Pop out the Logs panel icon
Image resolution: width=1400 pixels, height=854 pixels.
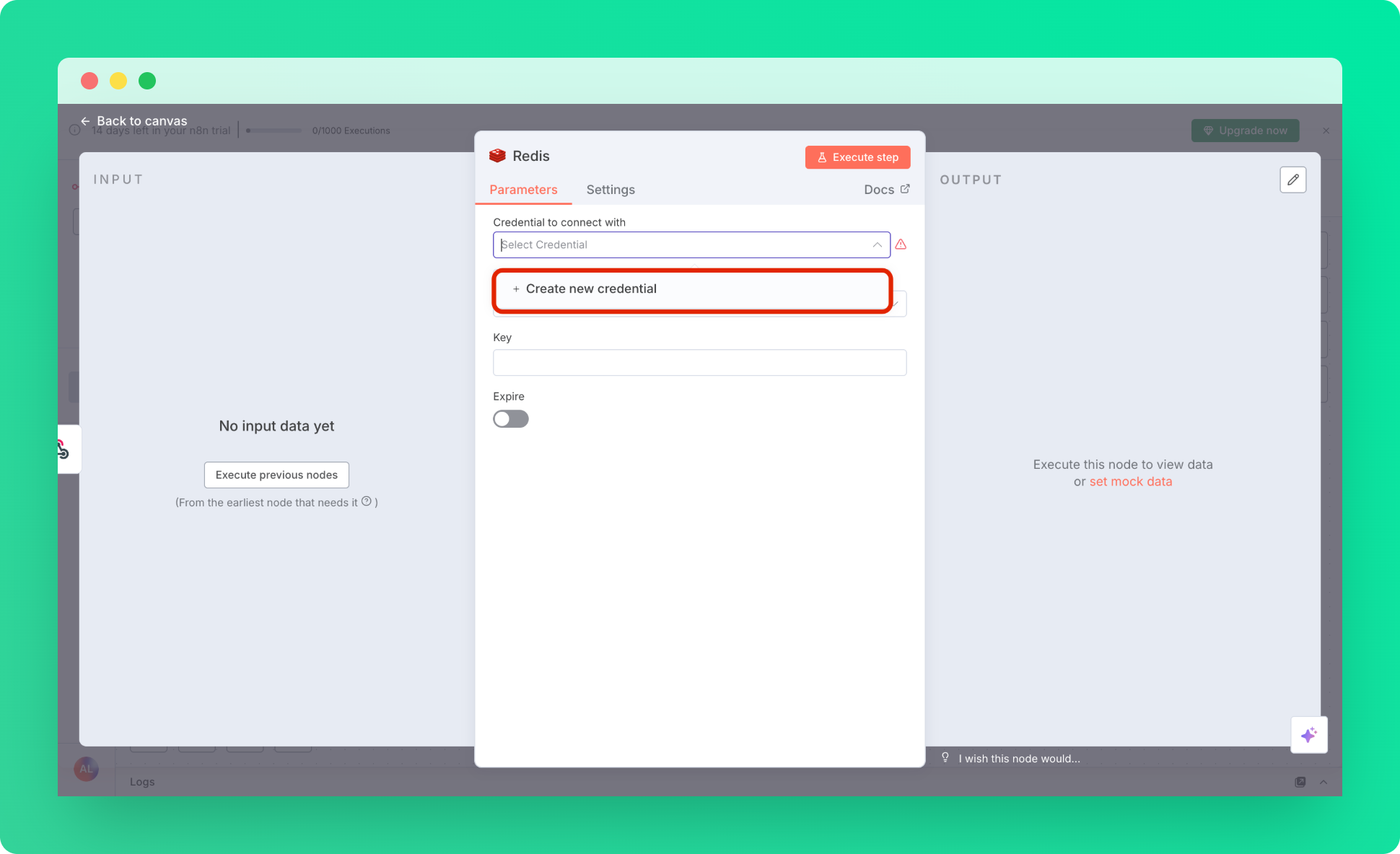pos(1300,782)
